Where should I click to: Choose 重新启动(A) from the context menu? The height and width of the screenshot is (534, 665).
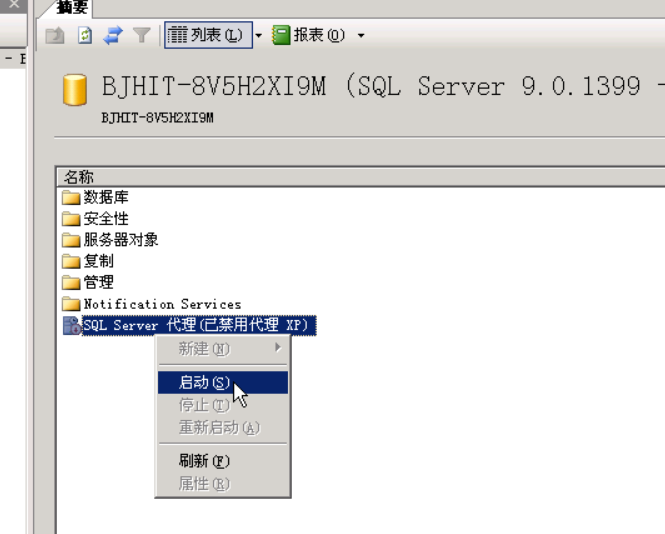[x=223, y=428]
